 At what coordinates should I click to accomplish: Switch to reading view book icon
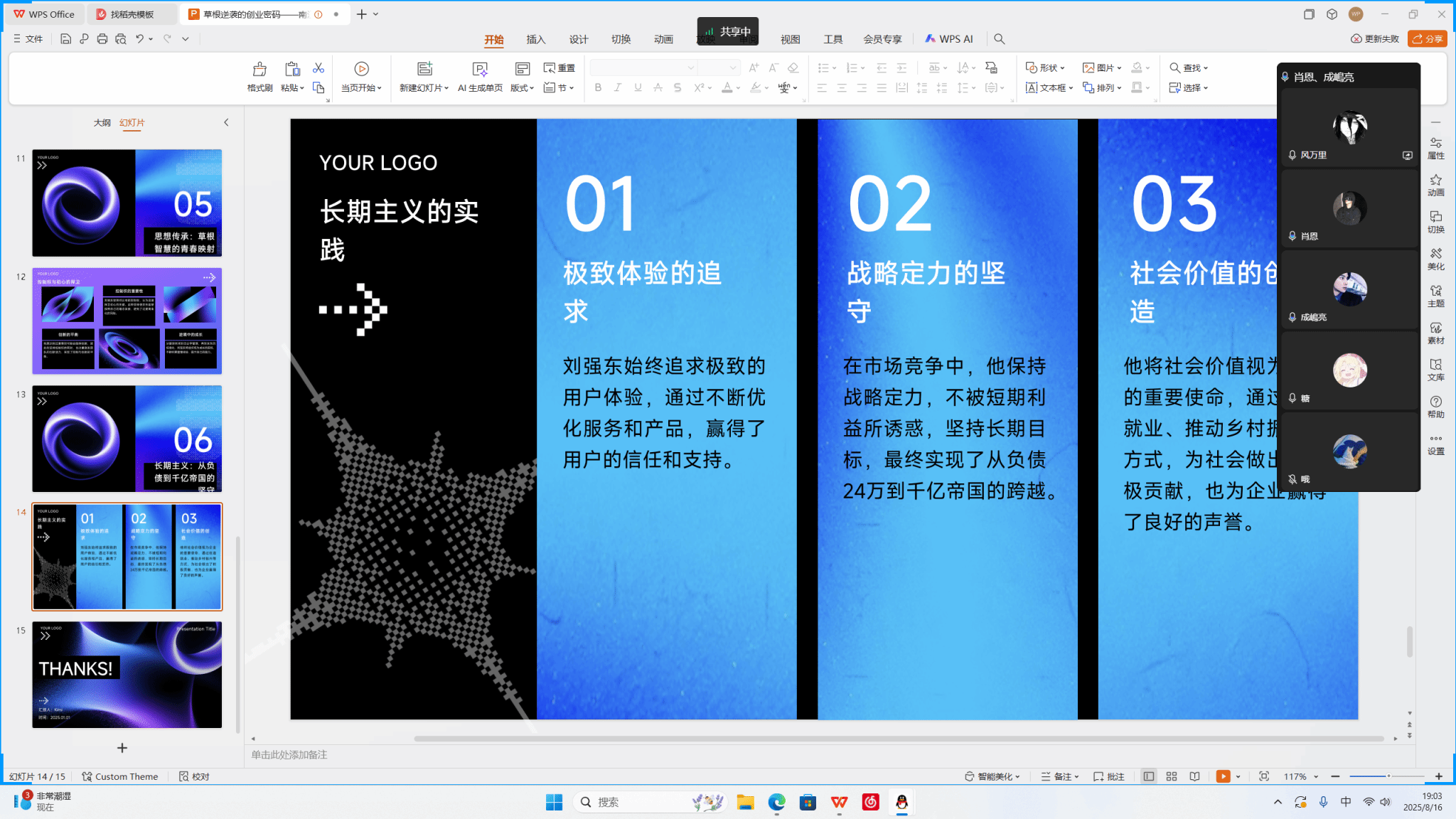point(1194,776)
